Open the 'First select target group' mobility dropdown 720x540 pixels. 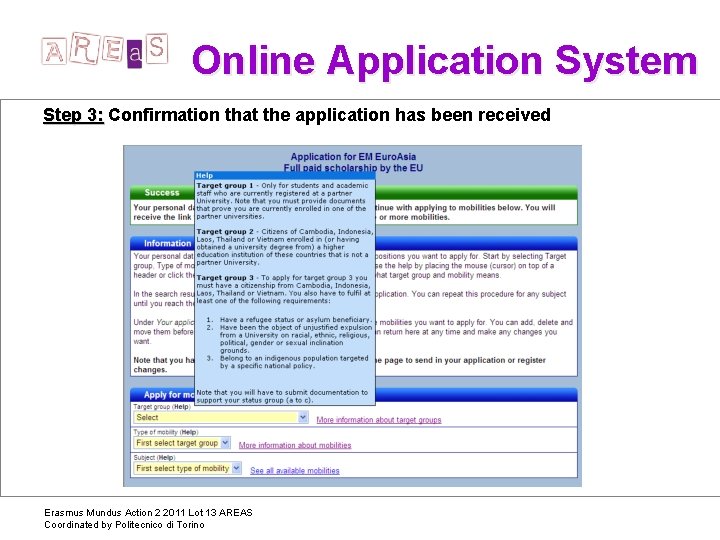click(182, 443)
